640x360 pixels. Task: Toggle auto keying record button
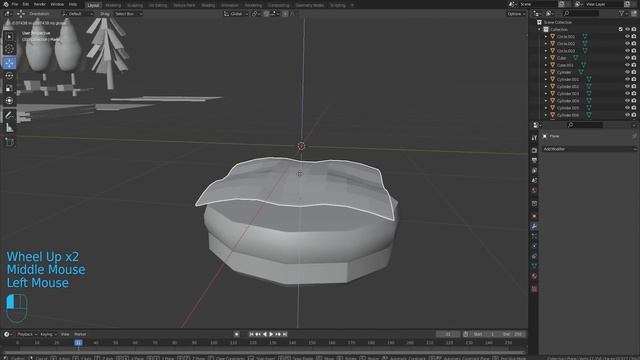point(236,334)
